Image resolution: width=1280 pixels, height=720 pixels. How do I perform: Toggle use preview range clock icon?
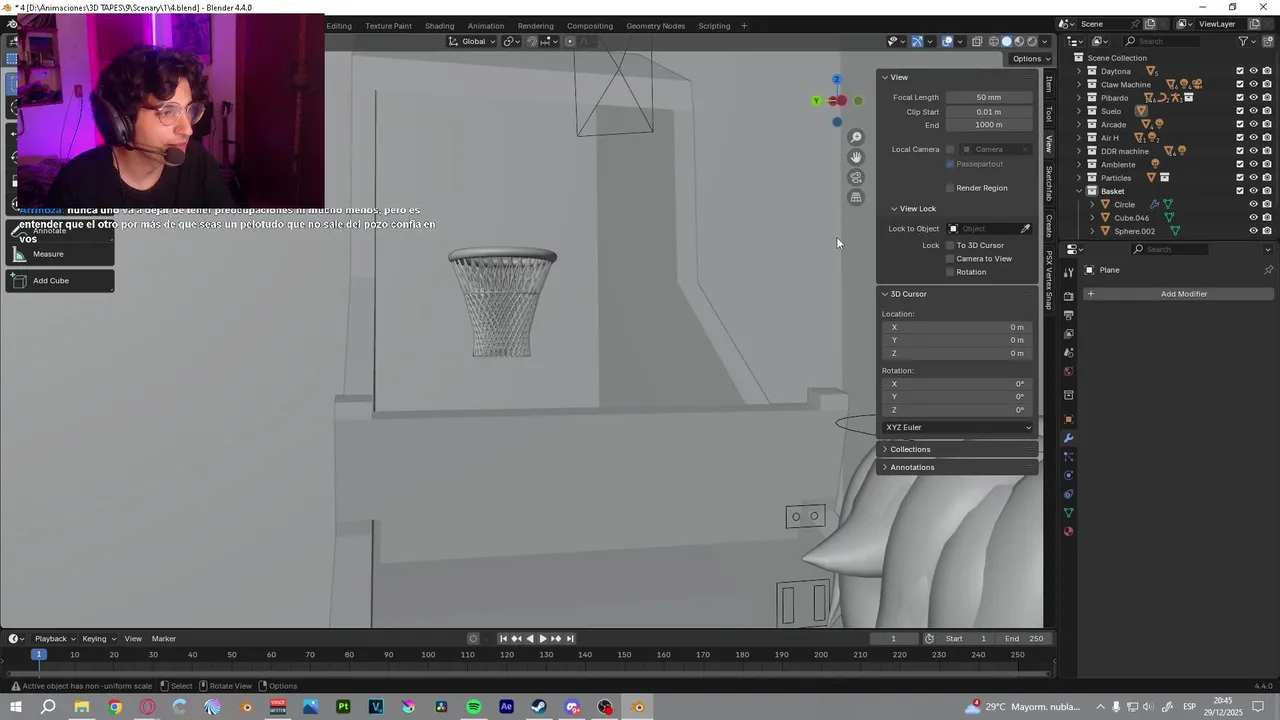pyautogui.click(x=929, y=639)
